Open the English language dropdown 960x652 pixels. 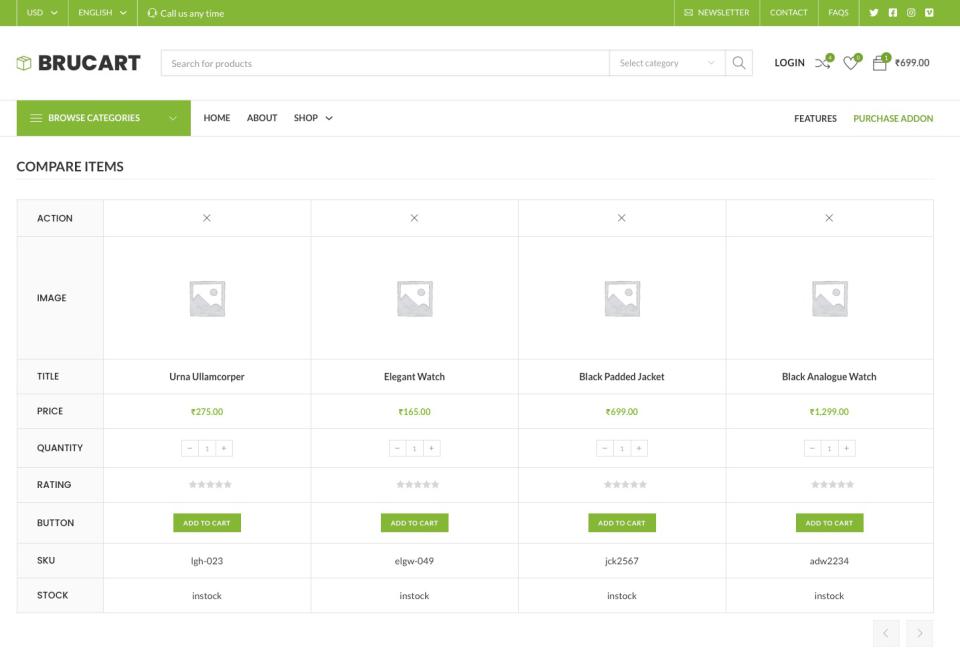pyautogui.click(x=102, y=13)
